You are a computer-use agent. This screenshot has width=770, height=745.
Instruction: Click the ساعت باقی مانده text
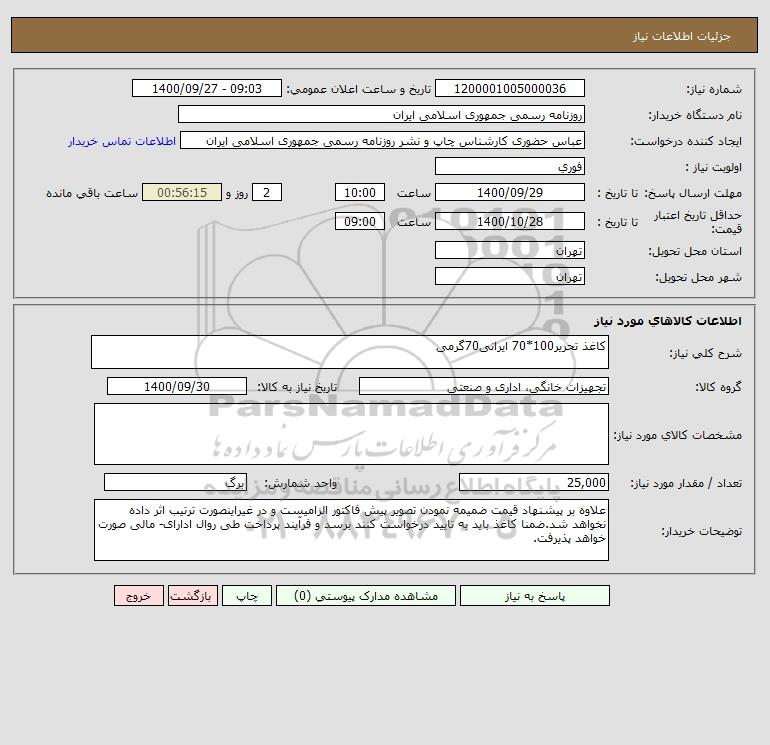92,193
